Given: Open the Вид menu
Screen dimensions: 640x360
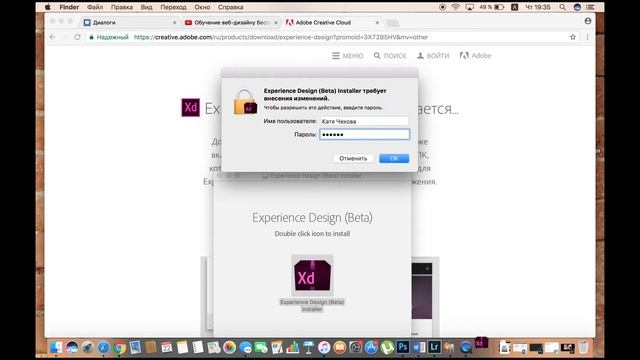Looking at the screenshot, I should click(146, 7).
